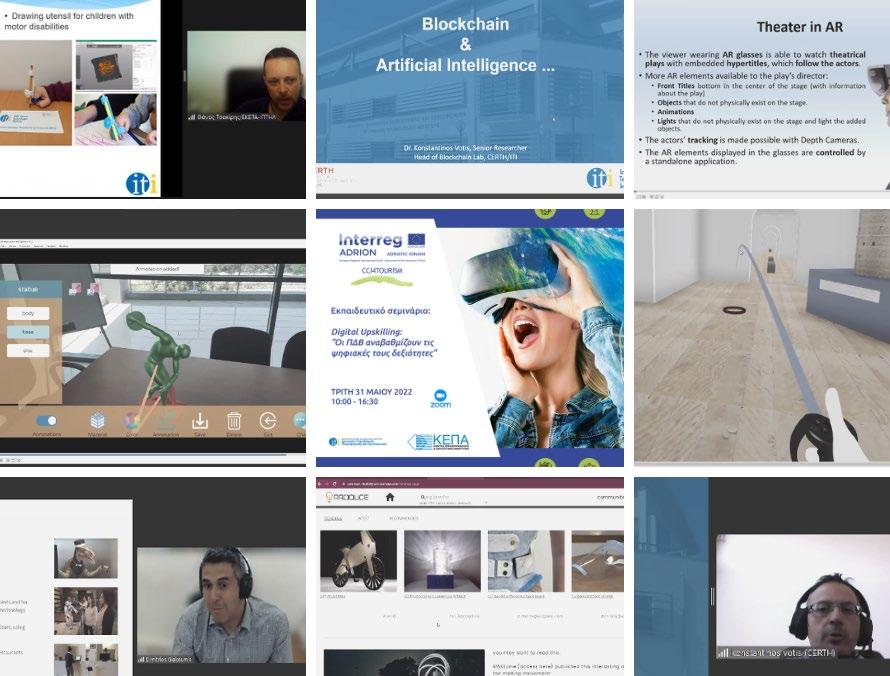Select the second tab under Produce header
890x676 pixels.
pos(363,518)
